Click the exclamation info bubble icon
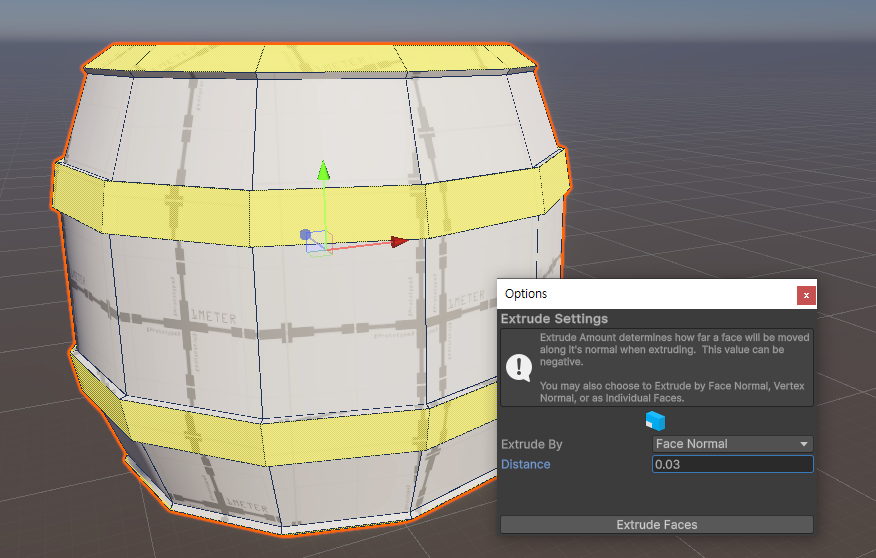The image size is (876, 558). point(519,368)
